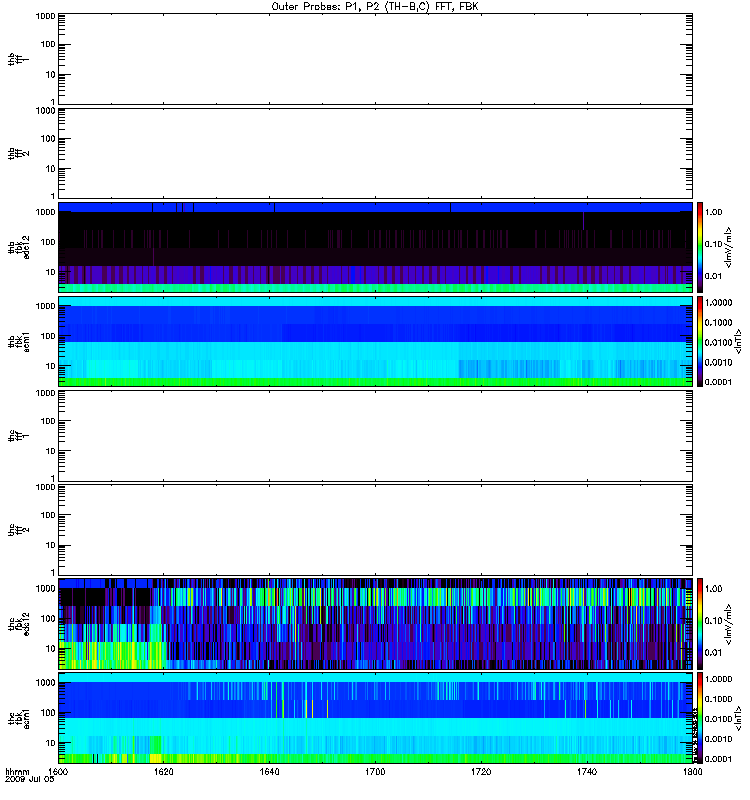Click the '1720' time axis label
The image size is (750, 800).
click(481, 772)
